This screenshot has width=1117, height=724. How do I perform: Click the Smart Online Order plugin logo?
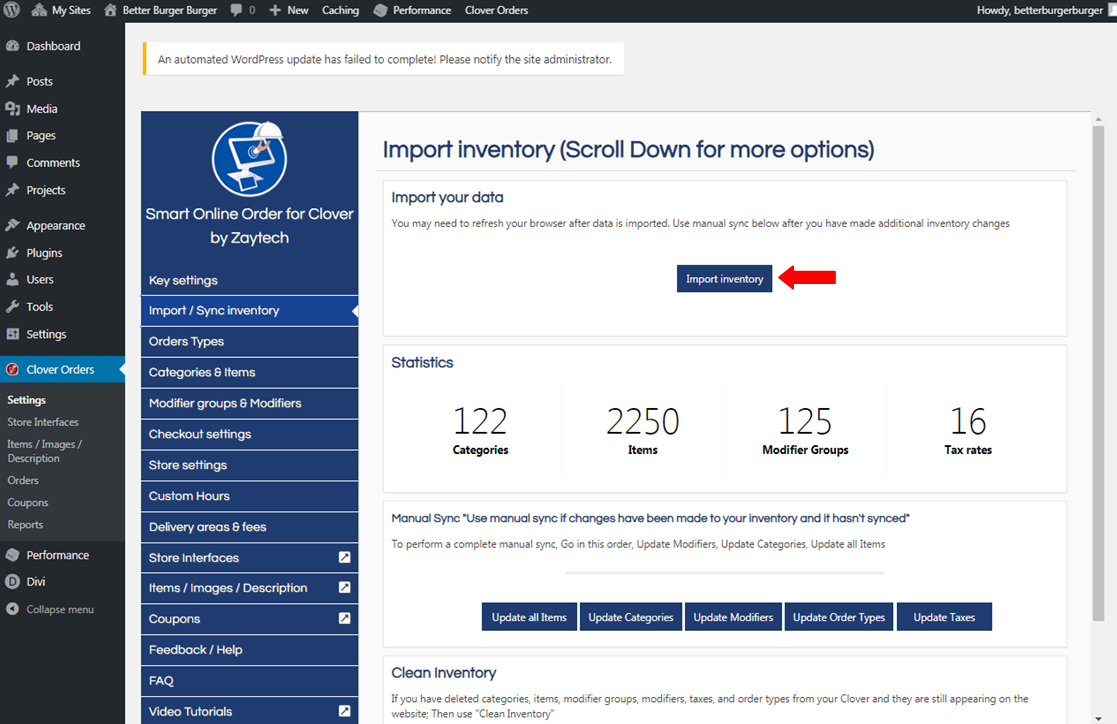tap(249, 159)
